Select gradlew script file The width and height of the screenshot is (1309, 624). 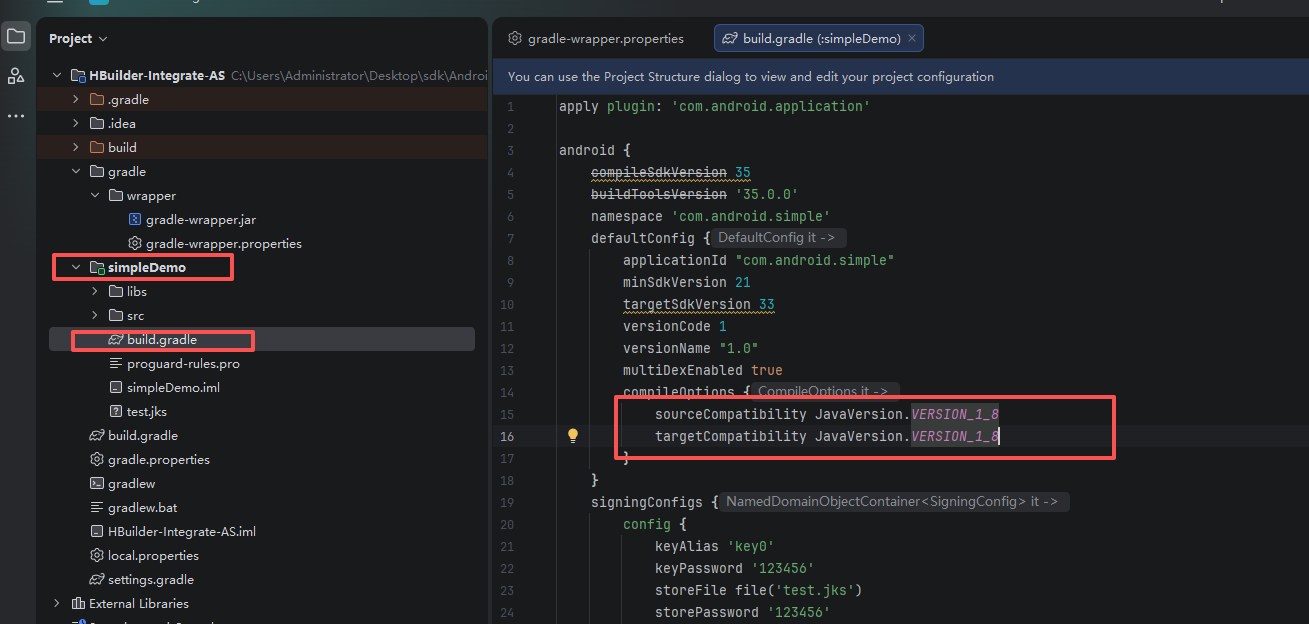pyautogui.click(x=132, y=483)
